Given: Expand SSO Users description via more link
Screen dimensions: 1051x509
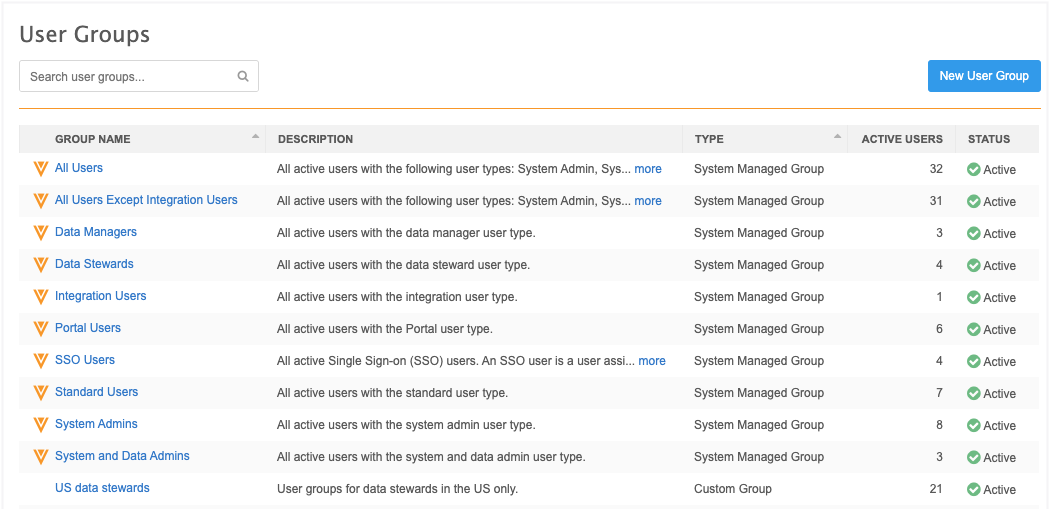Looking at the screenshot, I should tap(651, 361).
